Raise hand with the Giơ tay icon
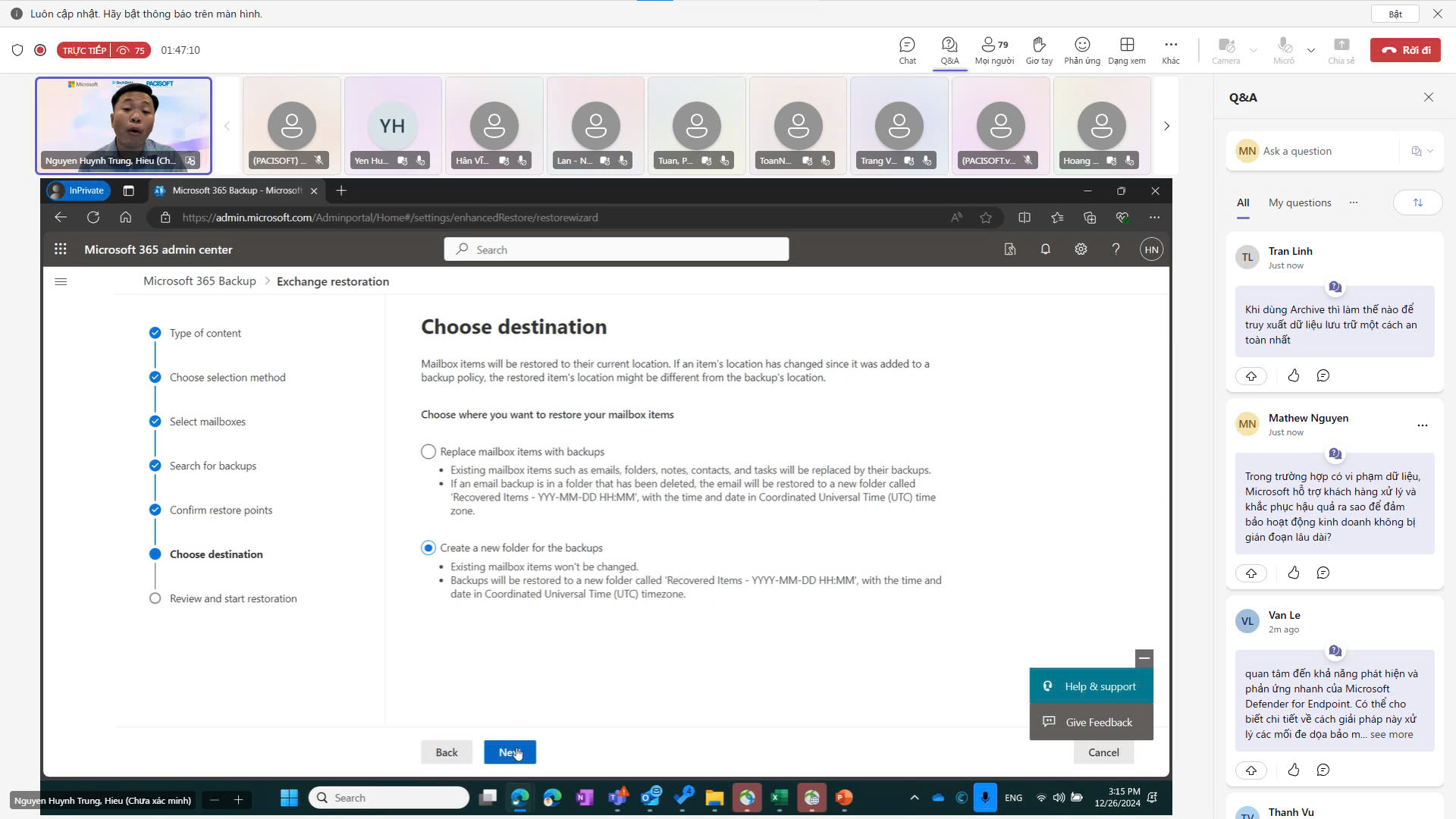This screenshot has width=1456, height=819. (x=1039, y=50)
